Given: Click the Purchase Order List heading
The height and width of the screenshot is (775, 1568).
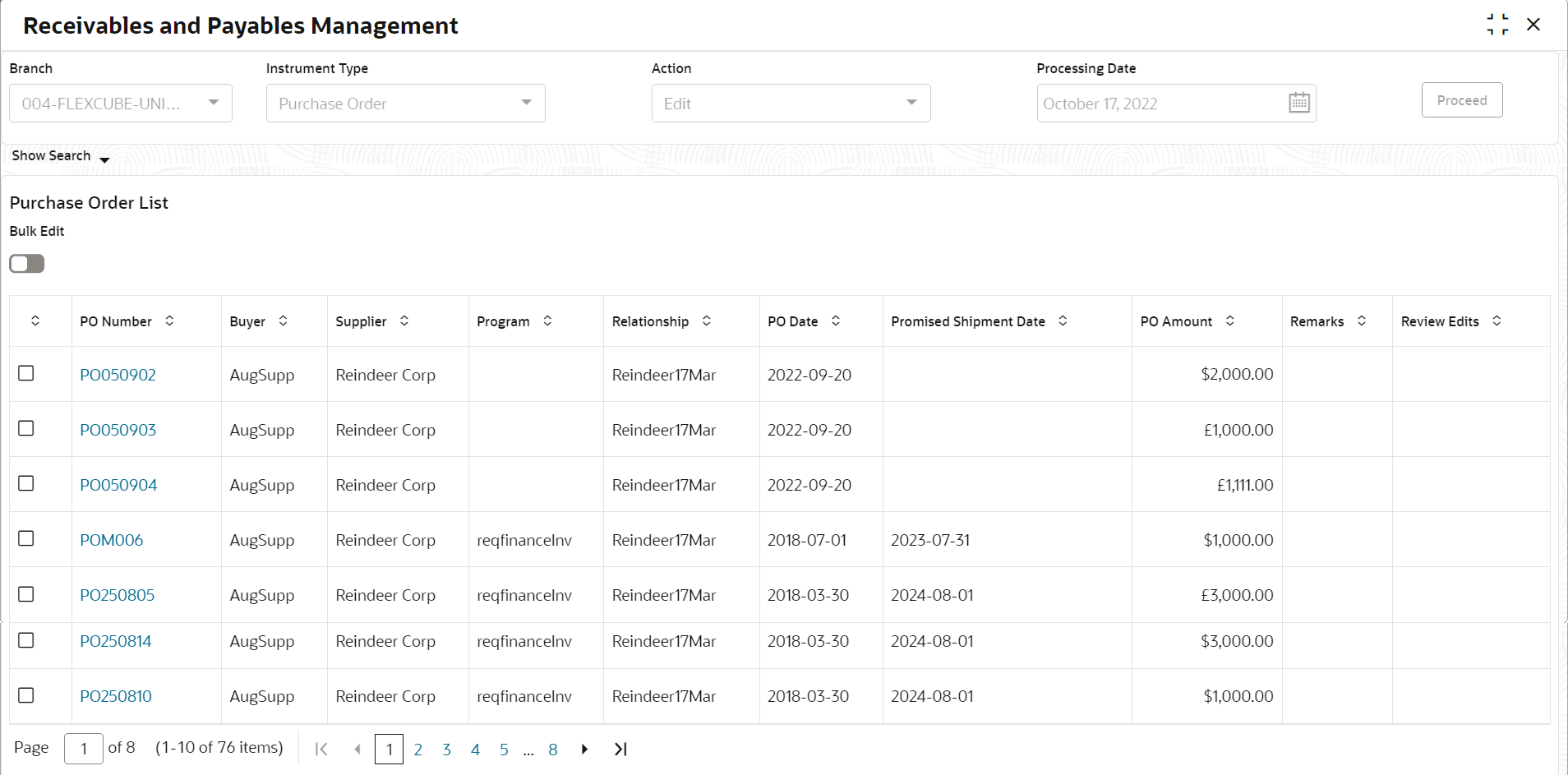Looking at the screenshot, I should (x=89, y=203).
